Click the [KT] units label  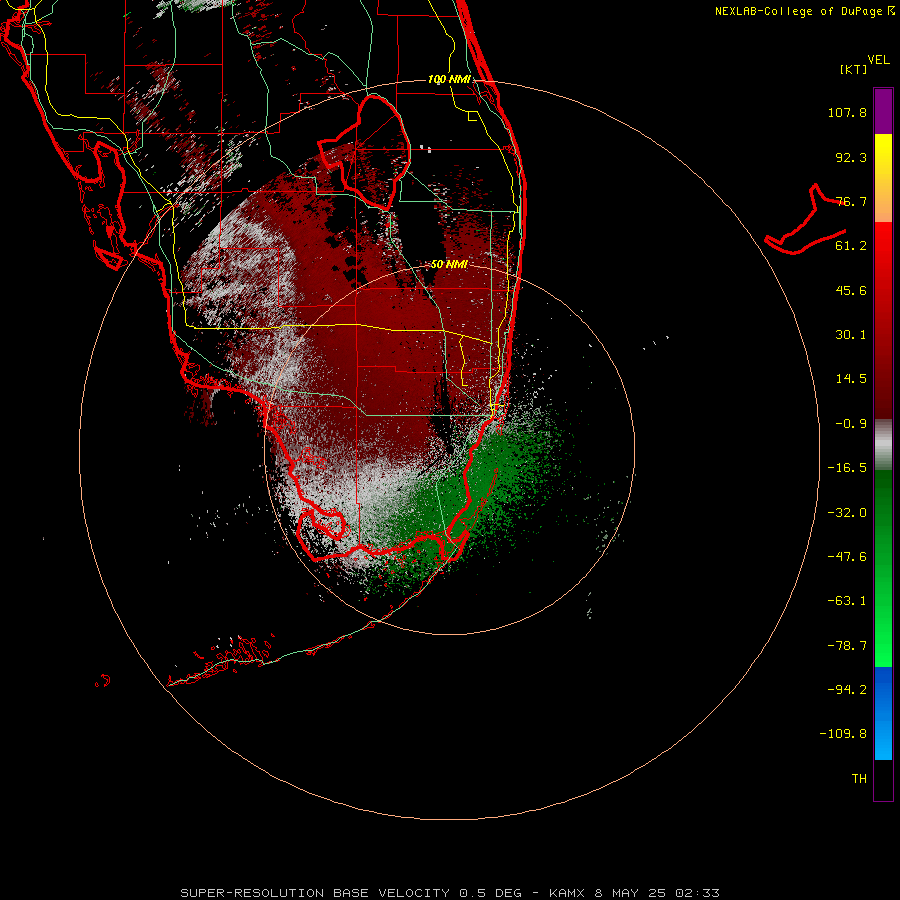point(854,69)
